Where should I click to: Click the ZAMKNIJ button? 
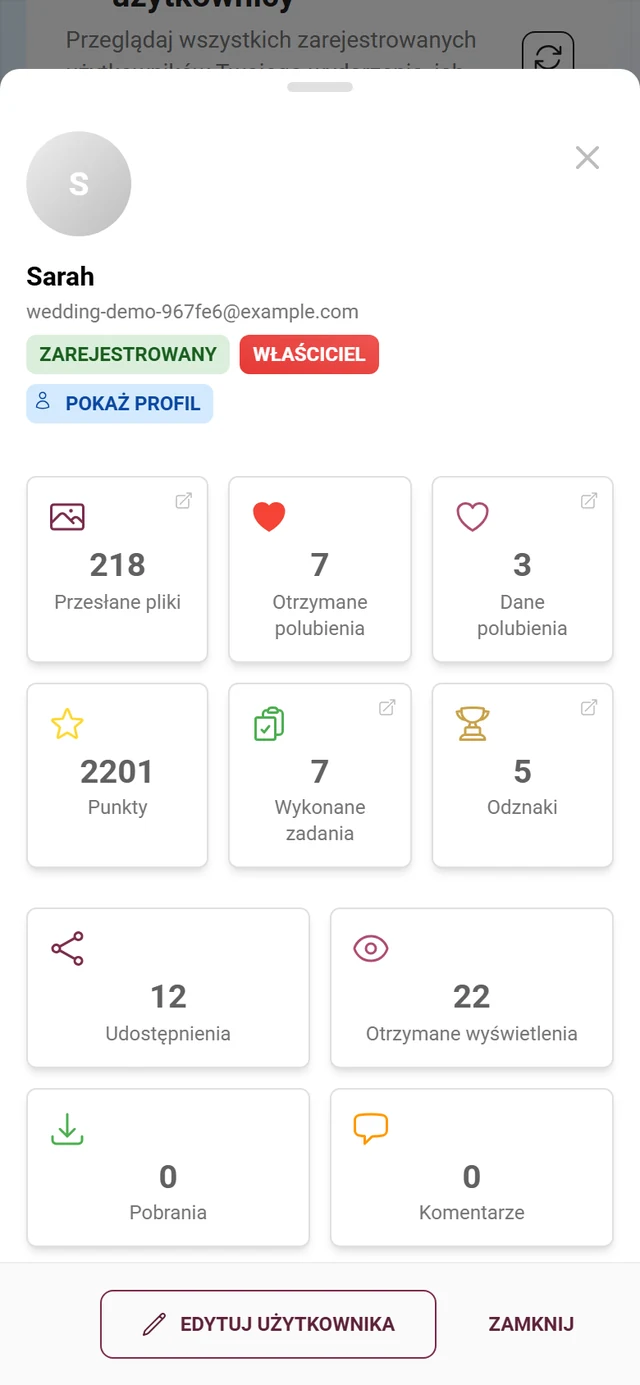531,1324
